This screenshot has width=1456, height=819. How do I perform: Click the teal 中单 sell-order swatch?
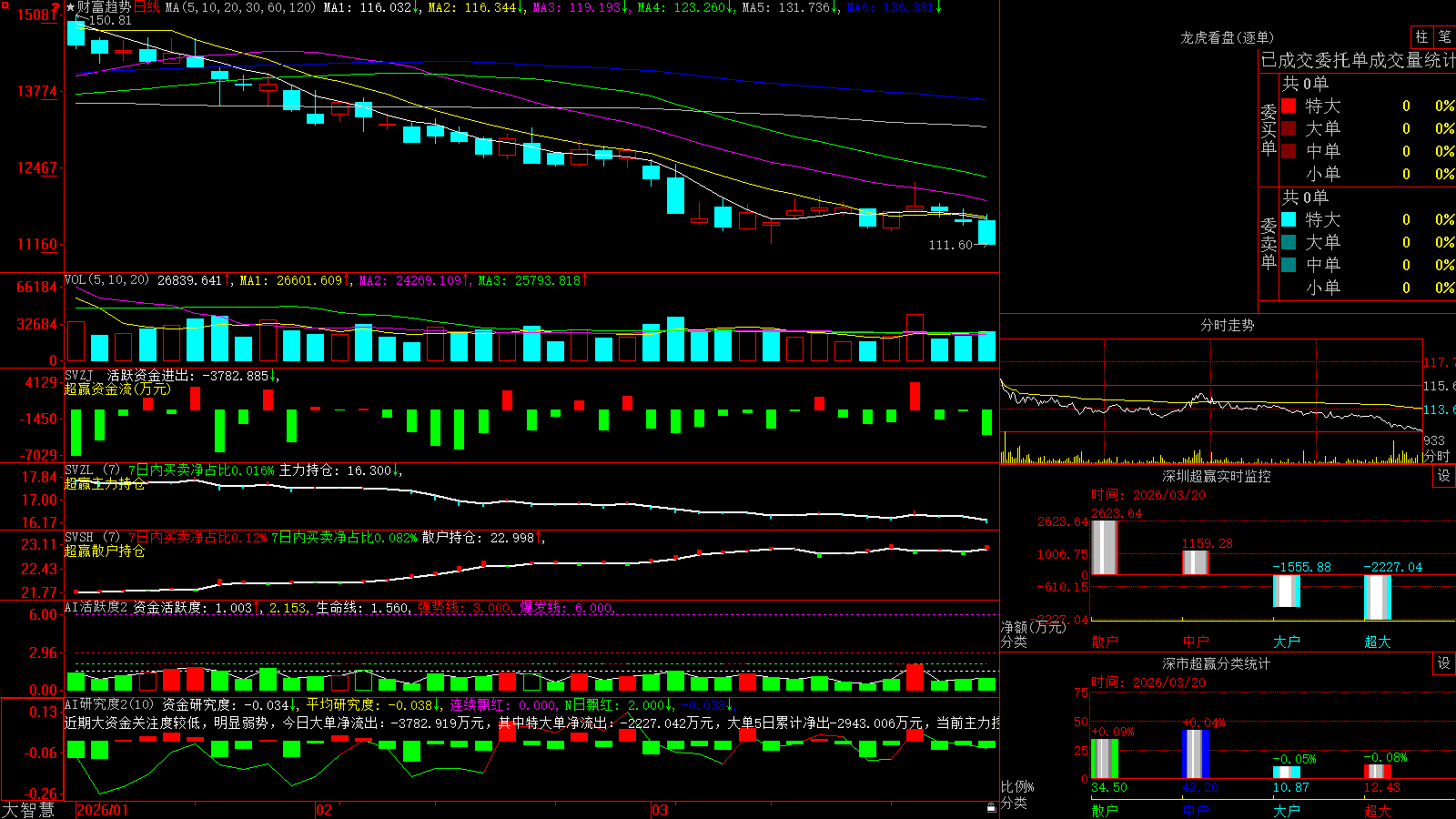point(1289,265)
